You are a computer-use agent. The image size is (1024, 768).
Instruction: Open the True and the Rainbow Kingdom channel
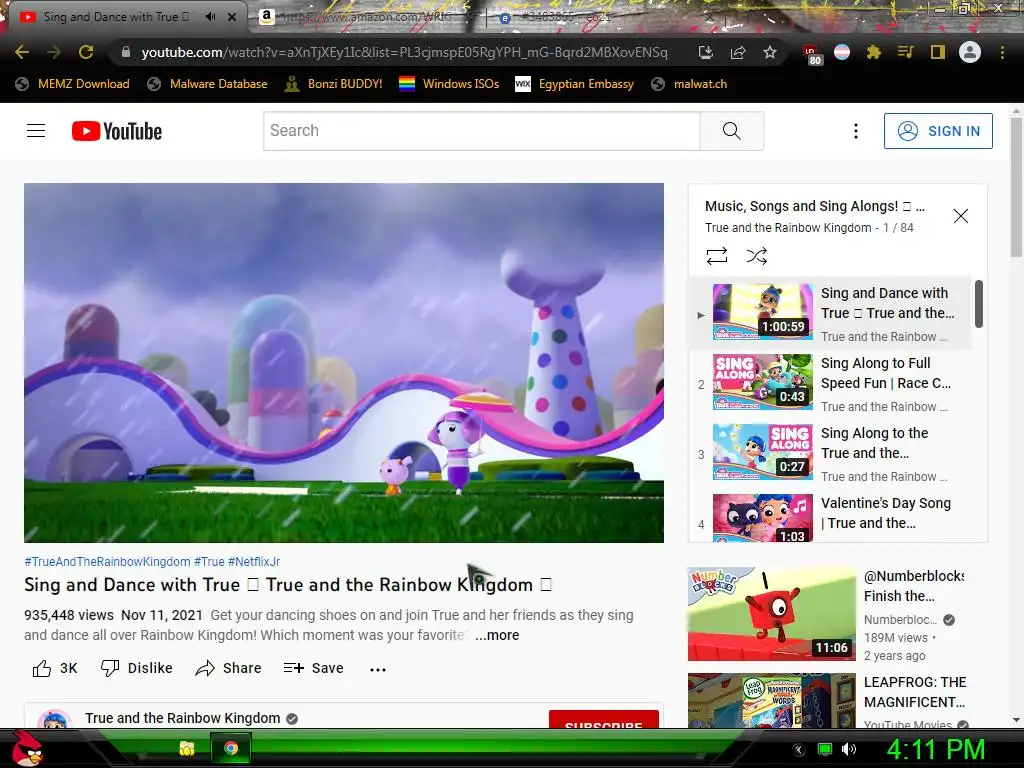pos(183,718)
